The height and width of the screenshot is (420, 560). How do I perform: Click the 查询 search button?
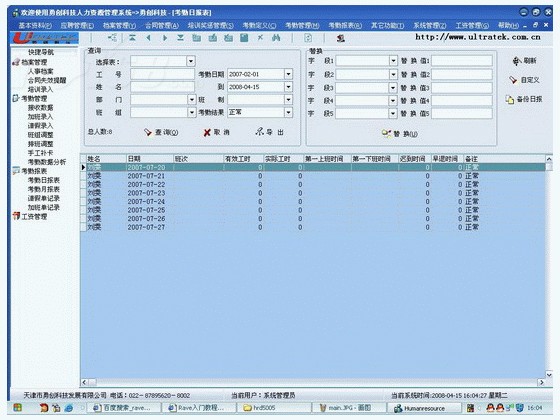(161, 132)
